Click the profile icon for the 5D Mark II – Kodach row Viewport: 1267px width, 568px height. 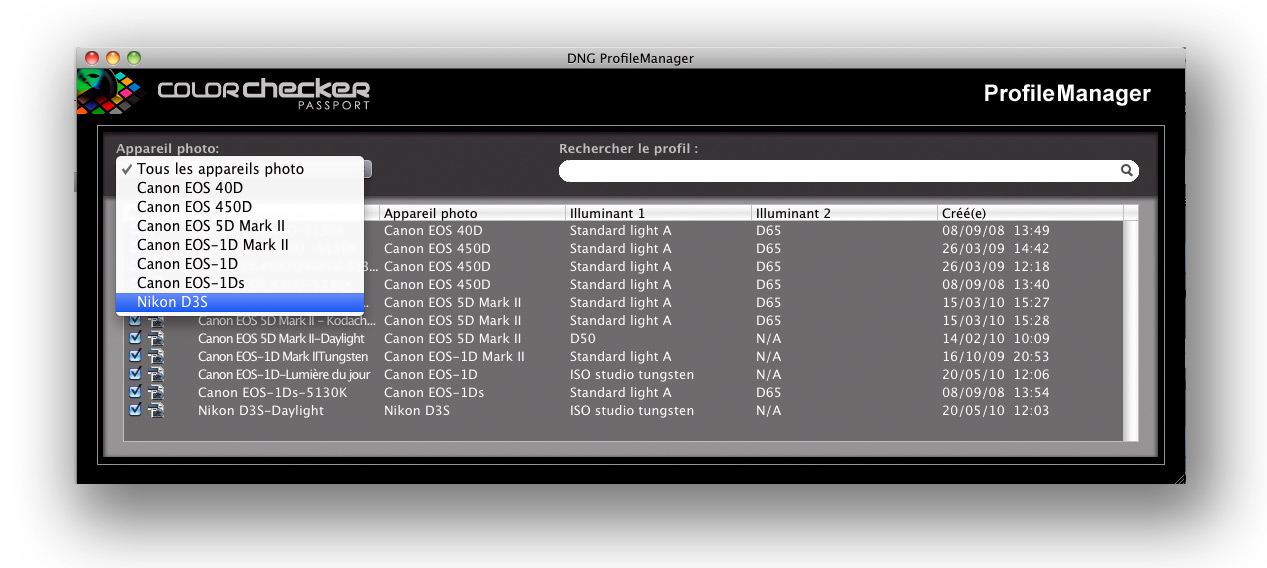click(x=157, y=321)
